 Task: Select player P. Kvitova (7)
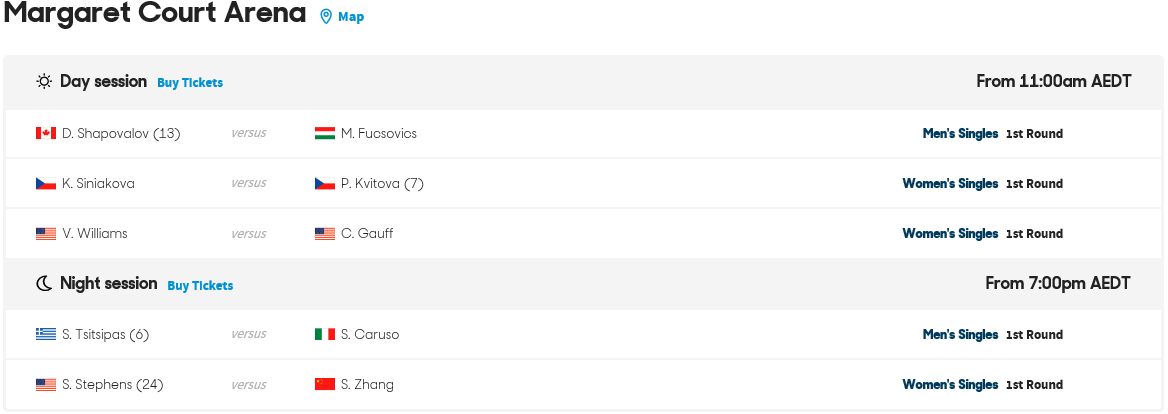click(382, 183)
